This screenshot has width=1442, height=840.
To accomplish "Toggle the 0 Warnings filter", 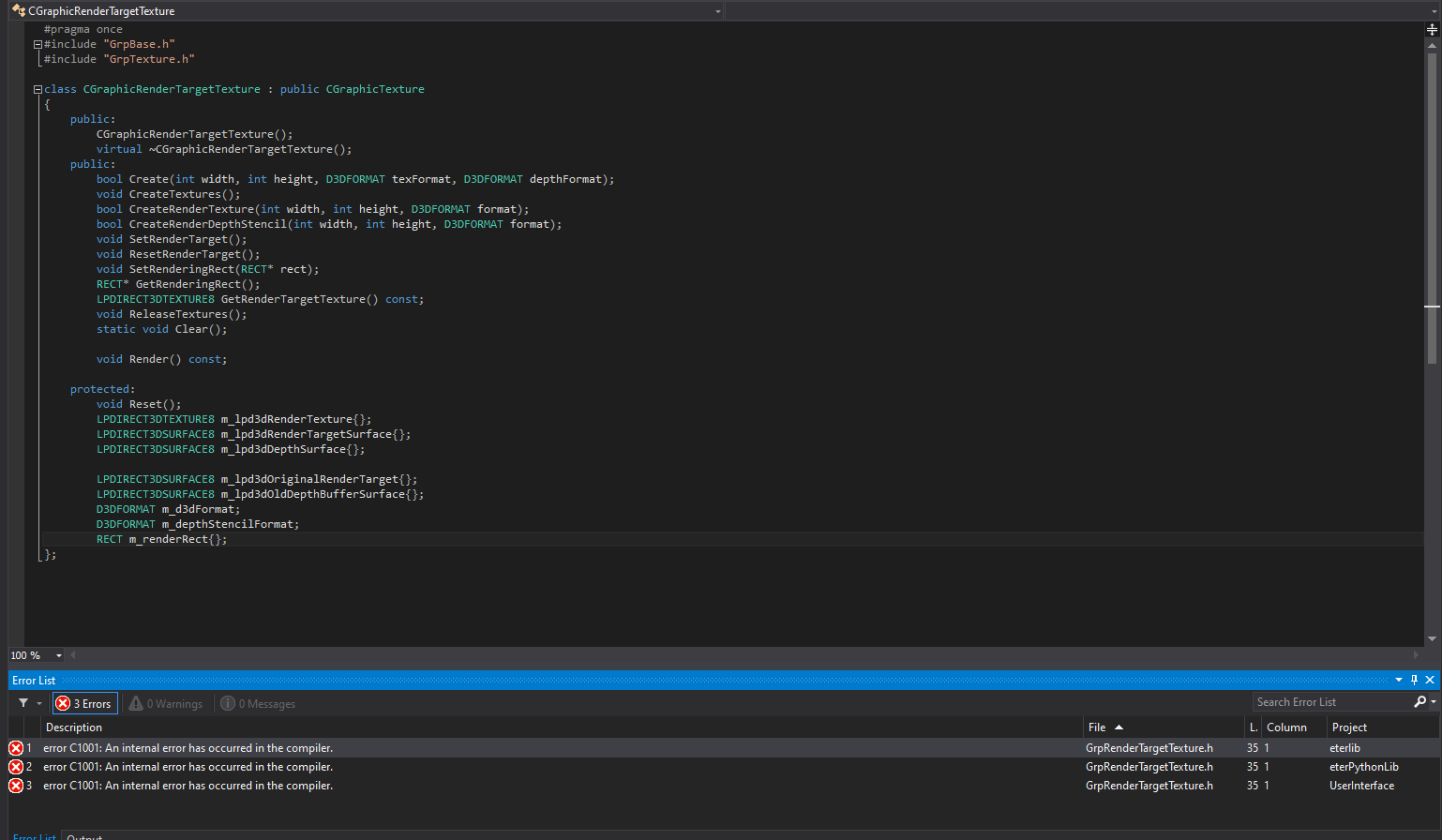I will click(166, 703).
